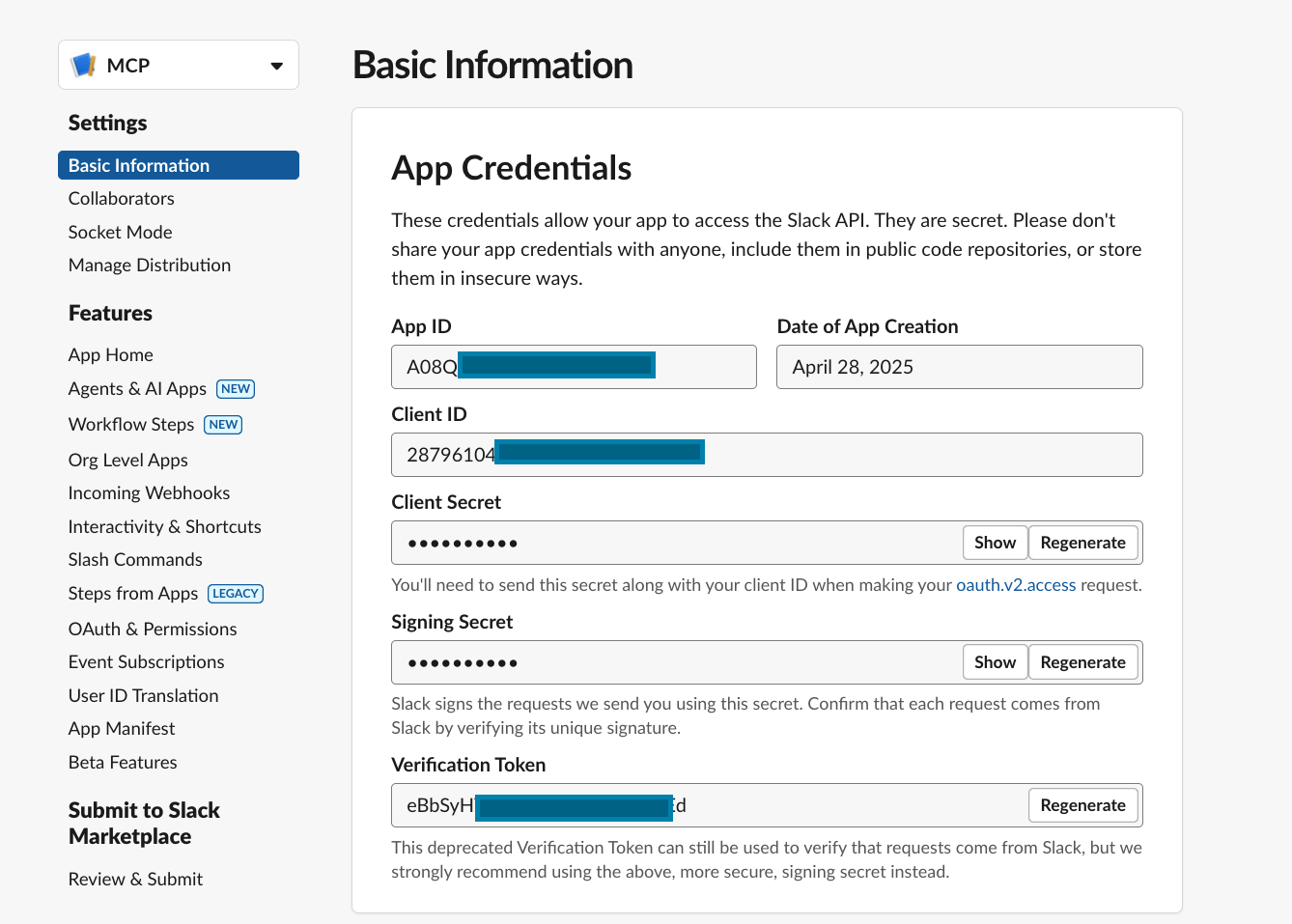The width and height of the screenshot is (1292, 924).
Task: Click the App Credentials heading
Action: coord(512,168)
